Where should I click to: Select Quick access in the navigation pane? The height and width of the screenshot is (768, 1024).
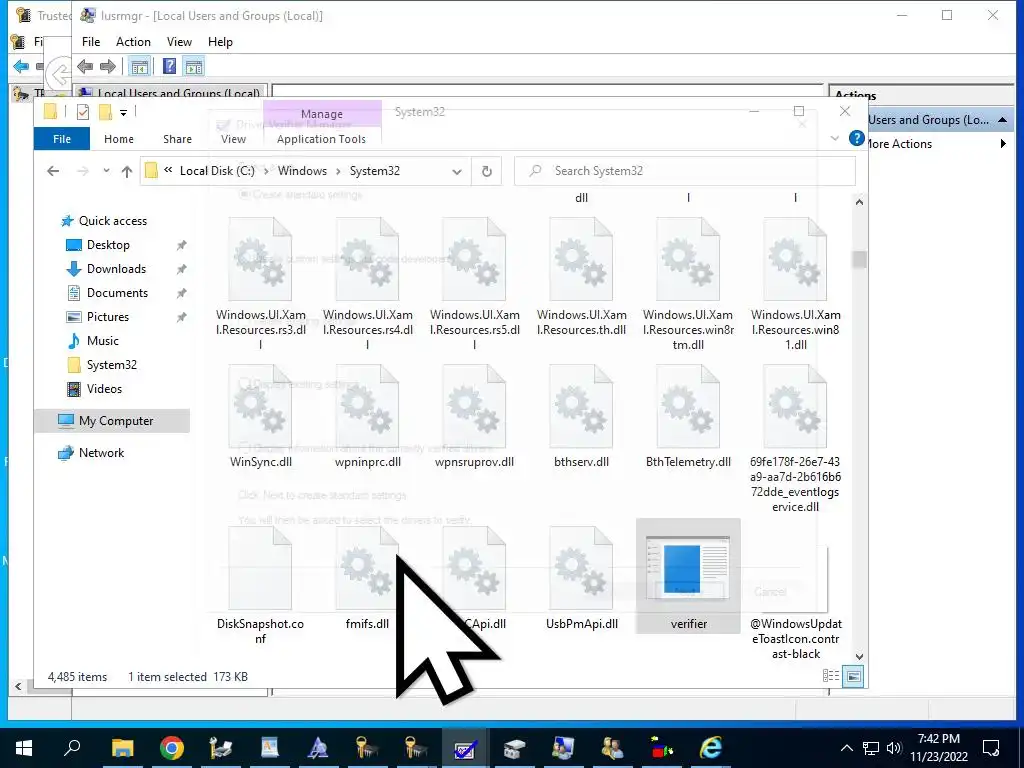[112, 221]
